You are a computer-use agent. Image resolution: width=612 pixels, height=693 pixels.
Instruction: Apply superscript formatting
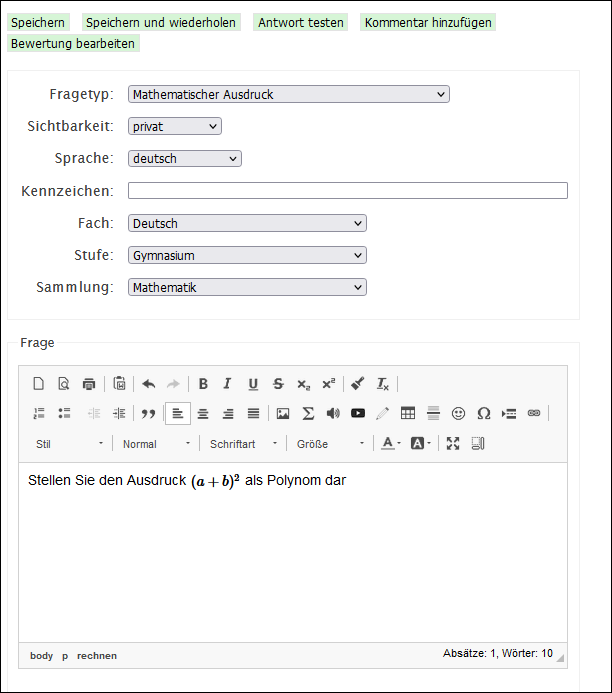328,384
